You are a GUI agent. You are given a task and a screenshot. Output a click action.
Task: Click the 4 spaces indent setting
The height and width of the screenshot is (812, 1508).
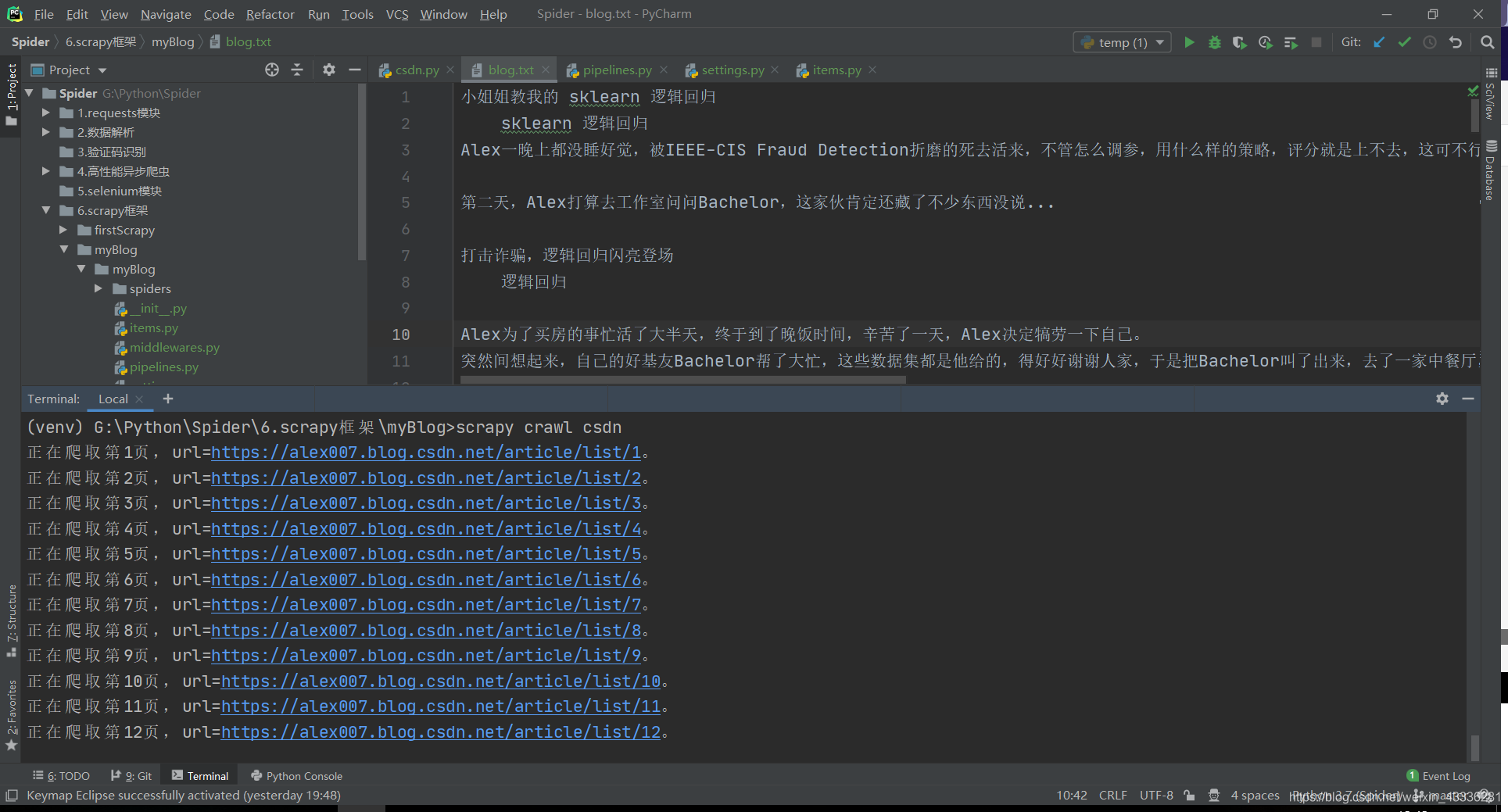[x=1255, y=796]
